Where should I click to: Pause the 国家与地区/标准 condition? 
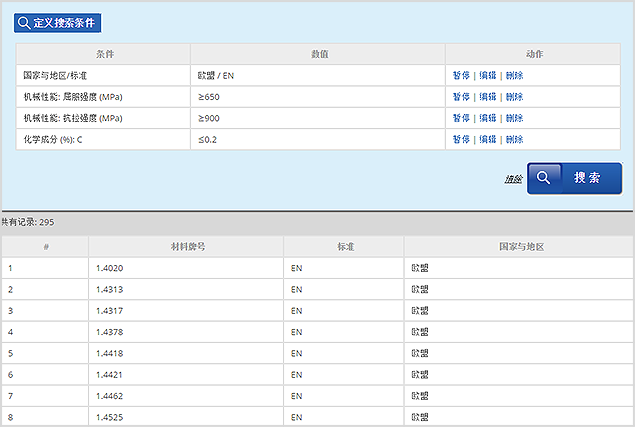(461, 75)
